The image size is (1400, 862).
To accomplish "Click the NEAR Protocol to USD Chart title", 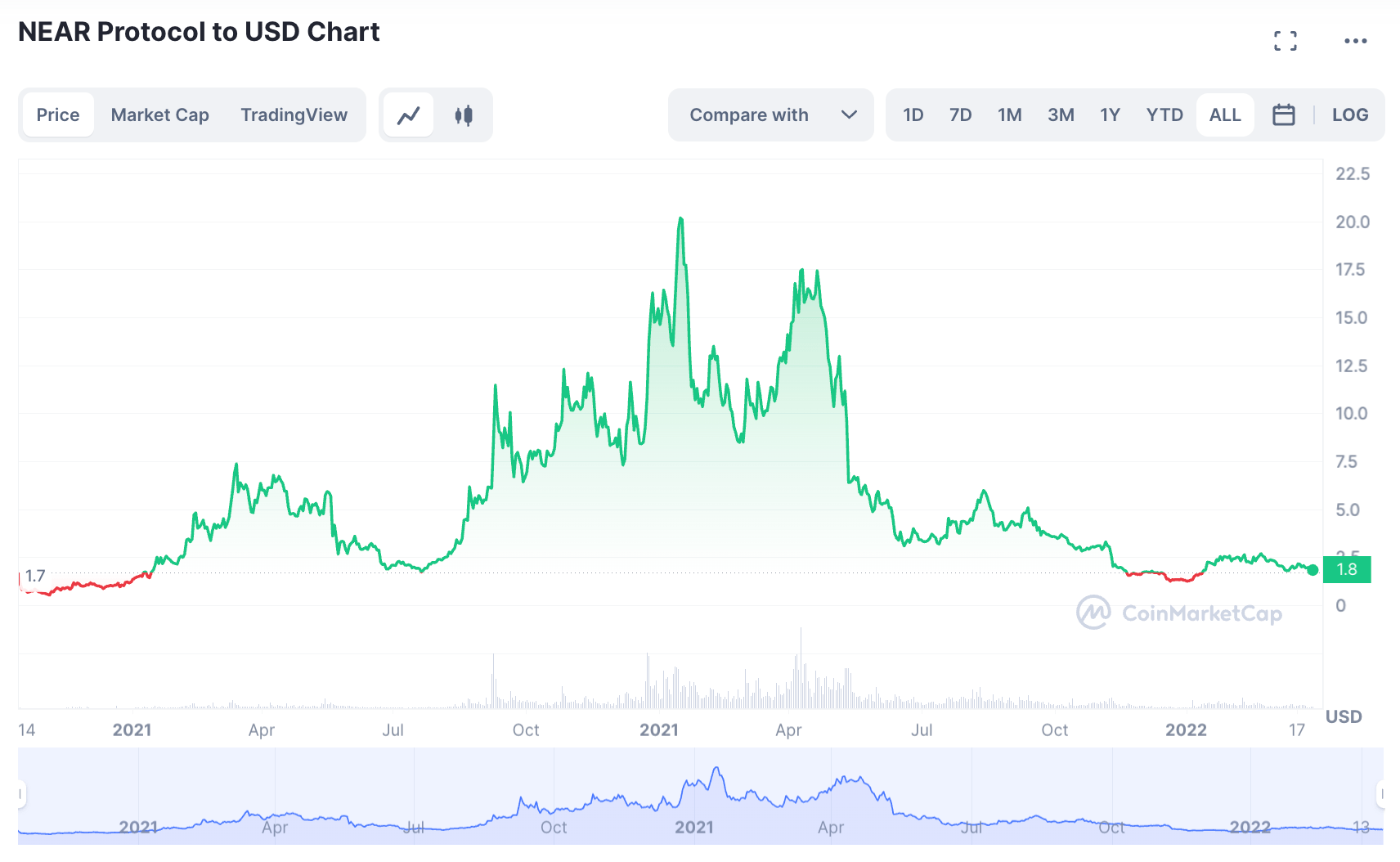I will [199, 32].
